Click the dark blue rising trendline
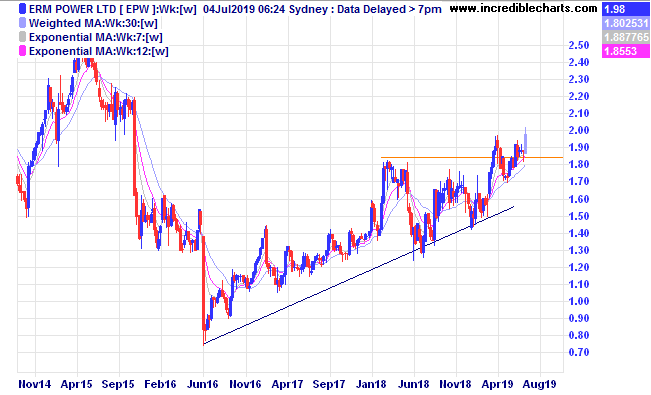The height and width of the screenshot is (395, 651). (x=359, y=275)
